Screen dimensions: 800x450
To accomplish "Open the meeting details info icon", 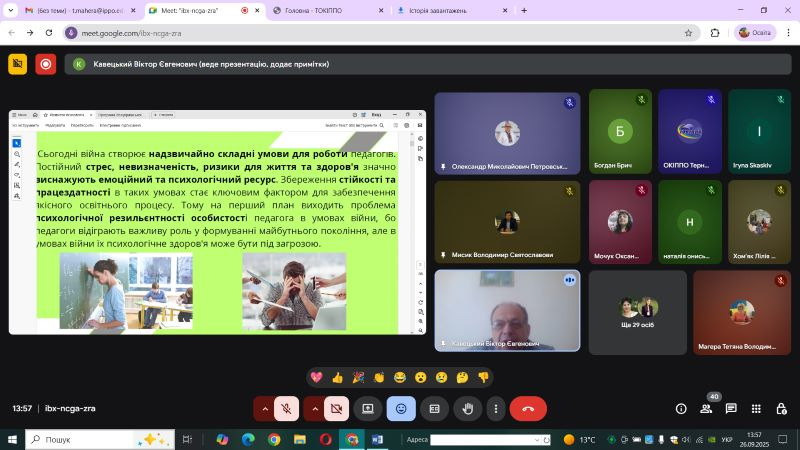I will [x=681, y=408].
